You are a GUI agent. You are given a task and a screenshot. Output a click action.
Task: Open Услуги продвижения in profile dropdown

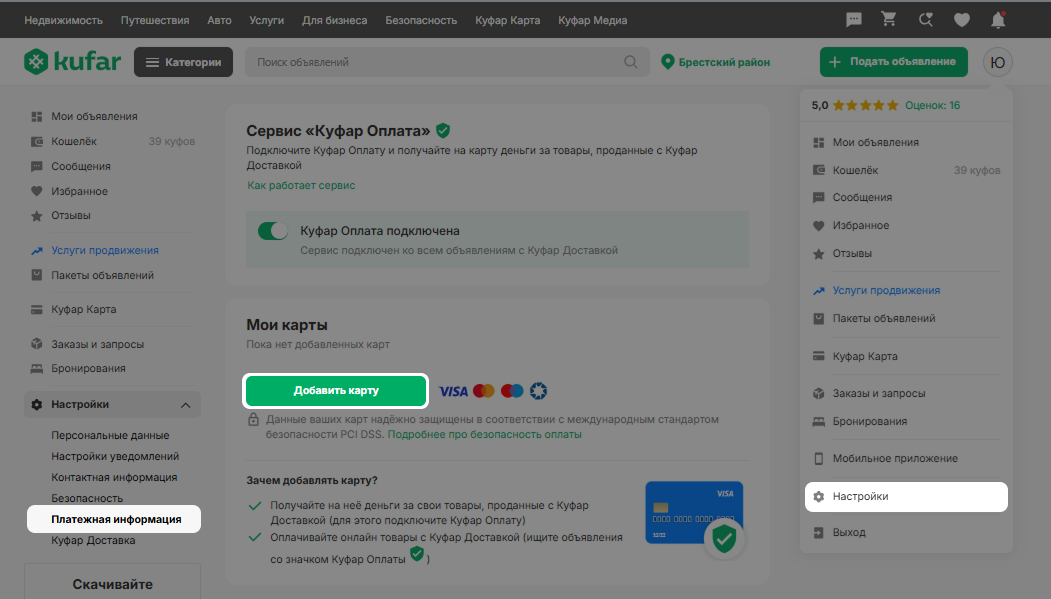[886, 290]
